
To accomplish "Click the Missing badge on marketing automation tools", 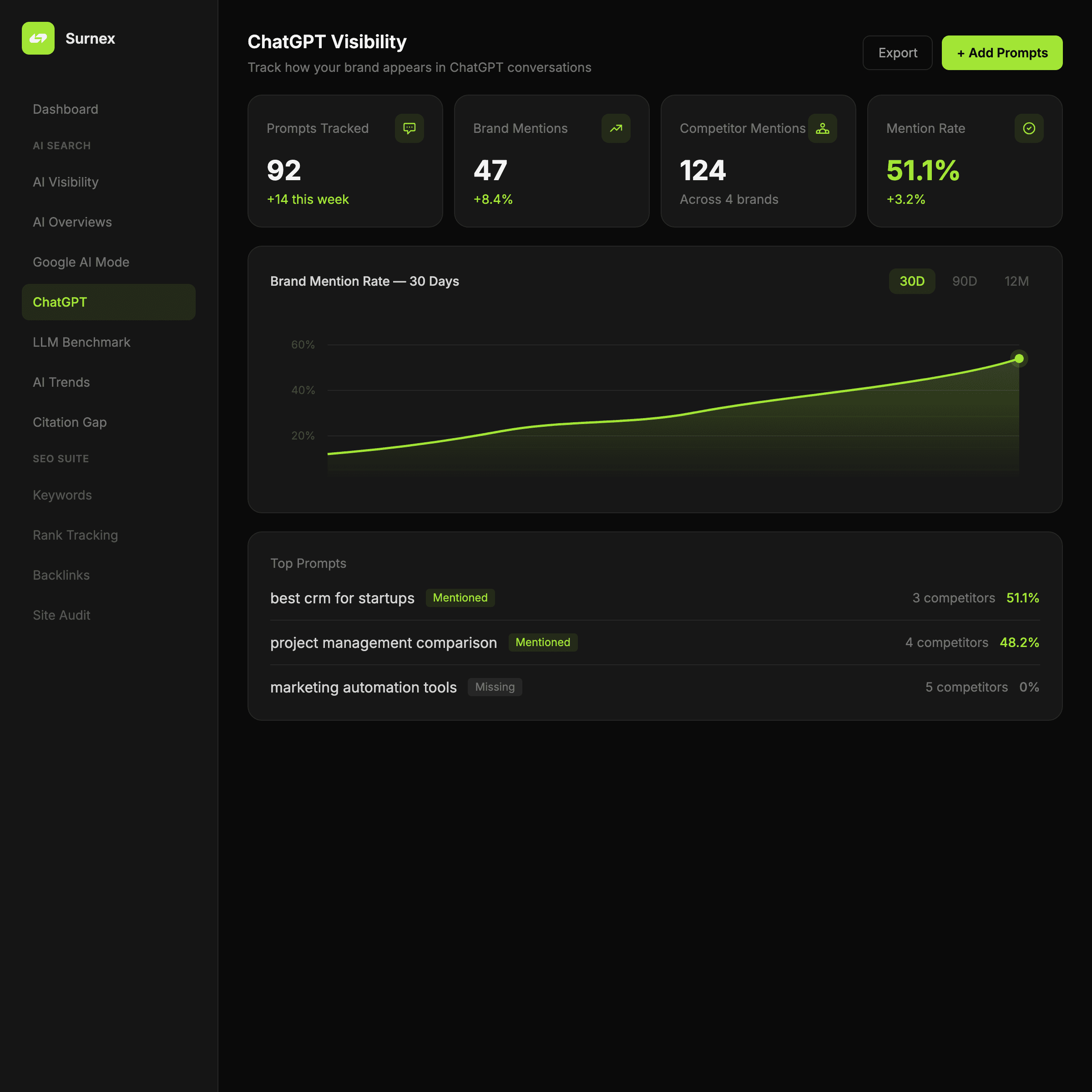I will (495, 687).
